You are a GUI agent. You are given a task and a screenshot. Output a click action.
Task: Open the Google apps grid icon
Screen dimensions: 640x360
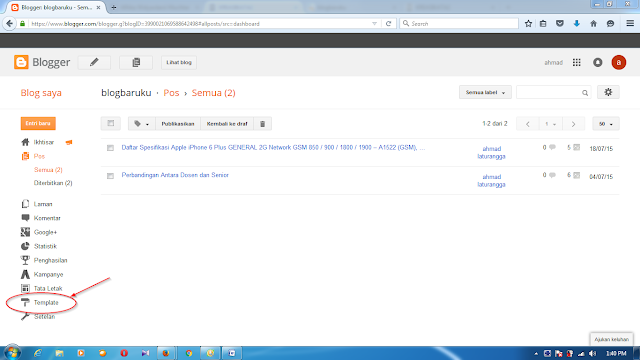coord(576,62)
